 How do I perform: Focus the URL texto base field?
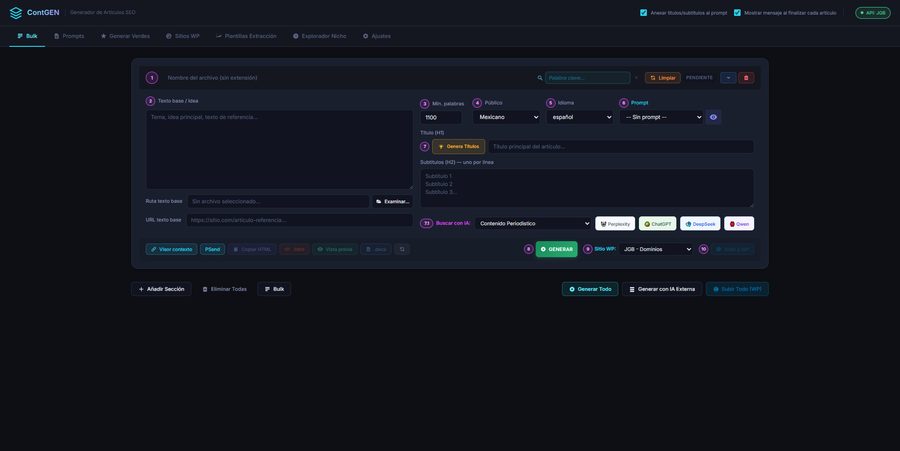(x=299, y=220)
